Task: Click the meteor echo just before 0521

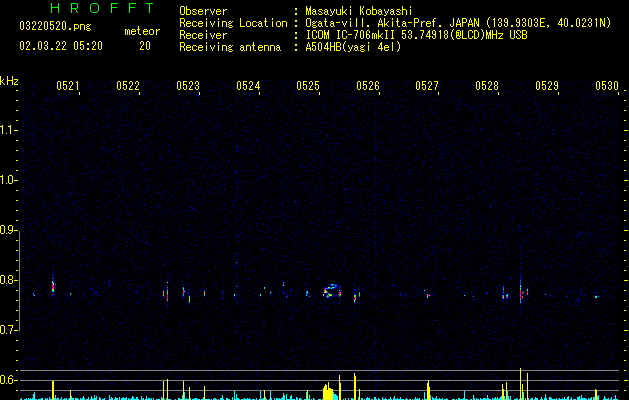Action: pyautogui.click(x=53, y=285)
